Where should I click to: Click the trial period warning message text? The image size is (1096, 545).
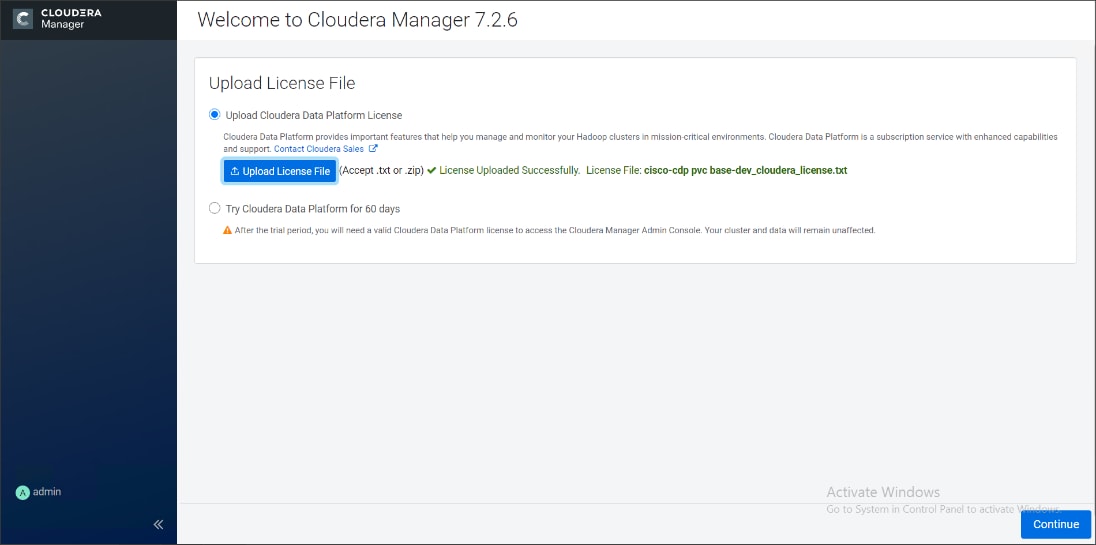tap(555, 230)
